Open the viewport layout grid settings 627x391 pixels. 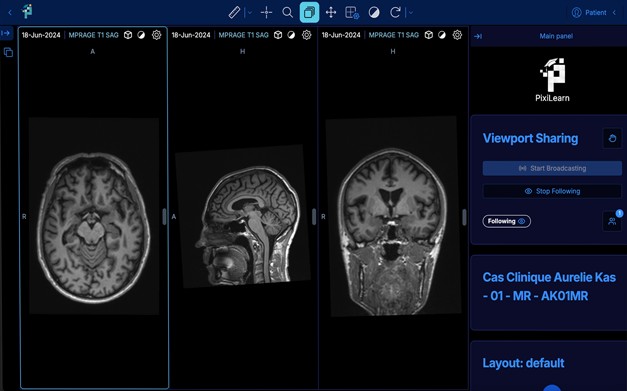(x=352, y=12)
